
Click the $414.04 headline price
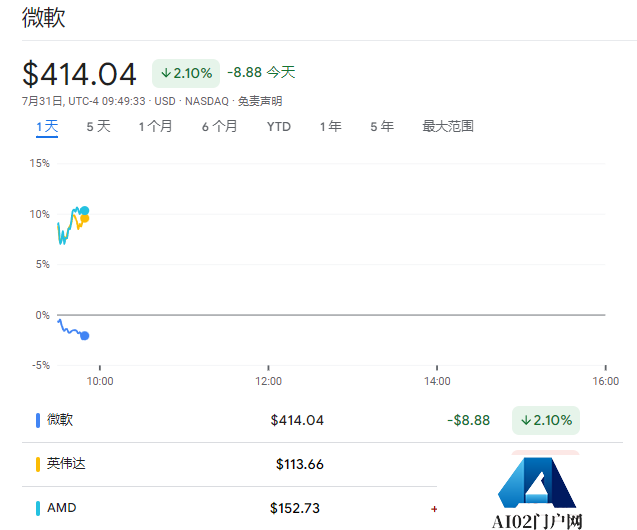tap(79, 74)
